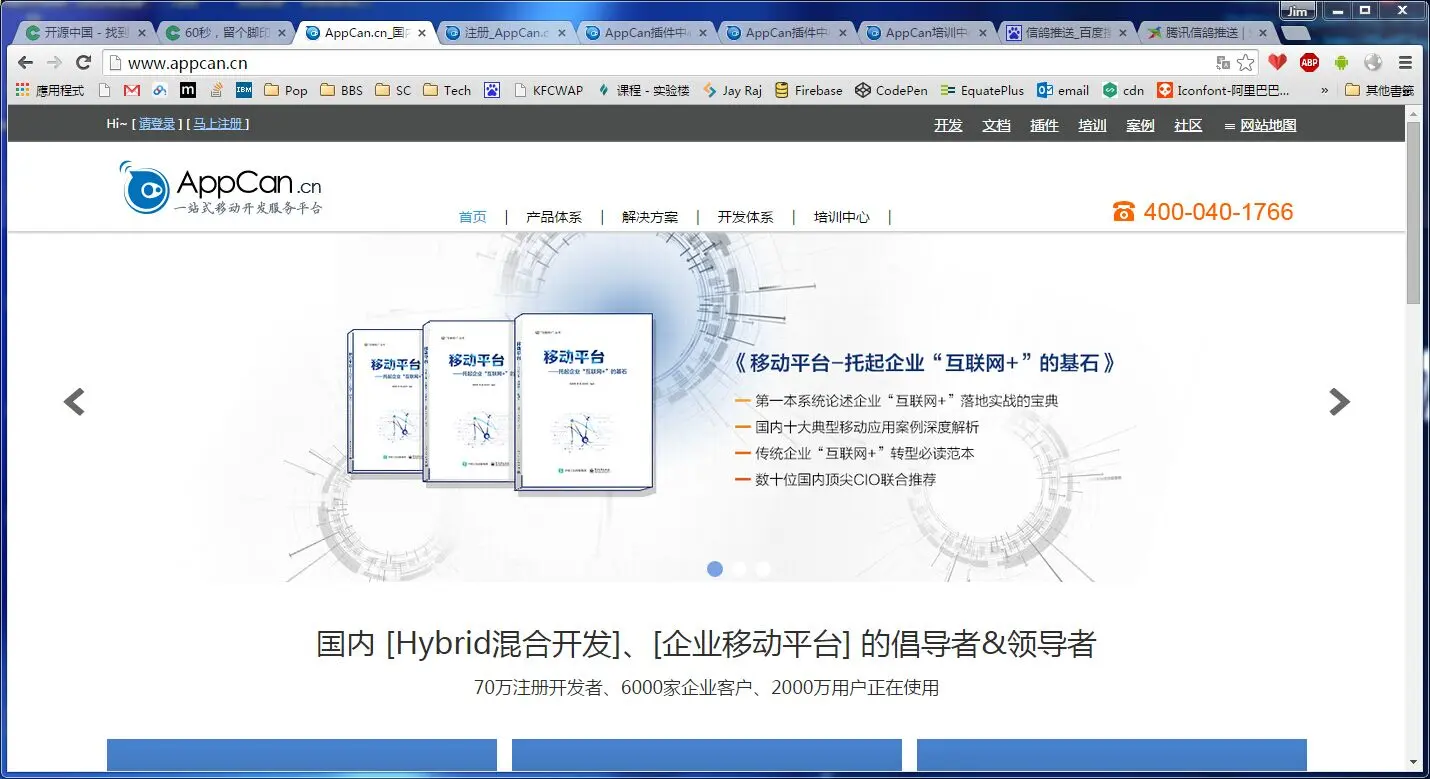Select the second carousel dot indicator
Screen dimensions: 1430x779
(x=739, y=569)
